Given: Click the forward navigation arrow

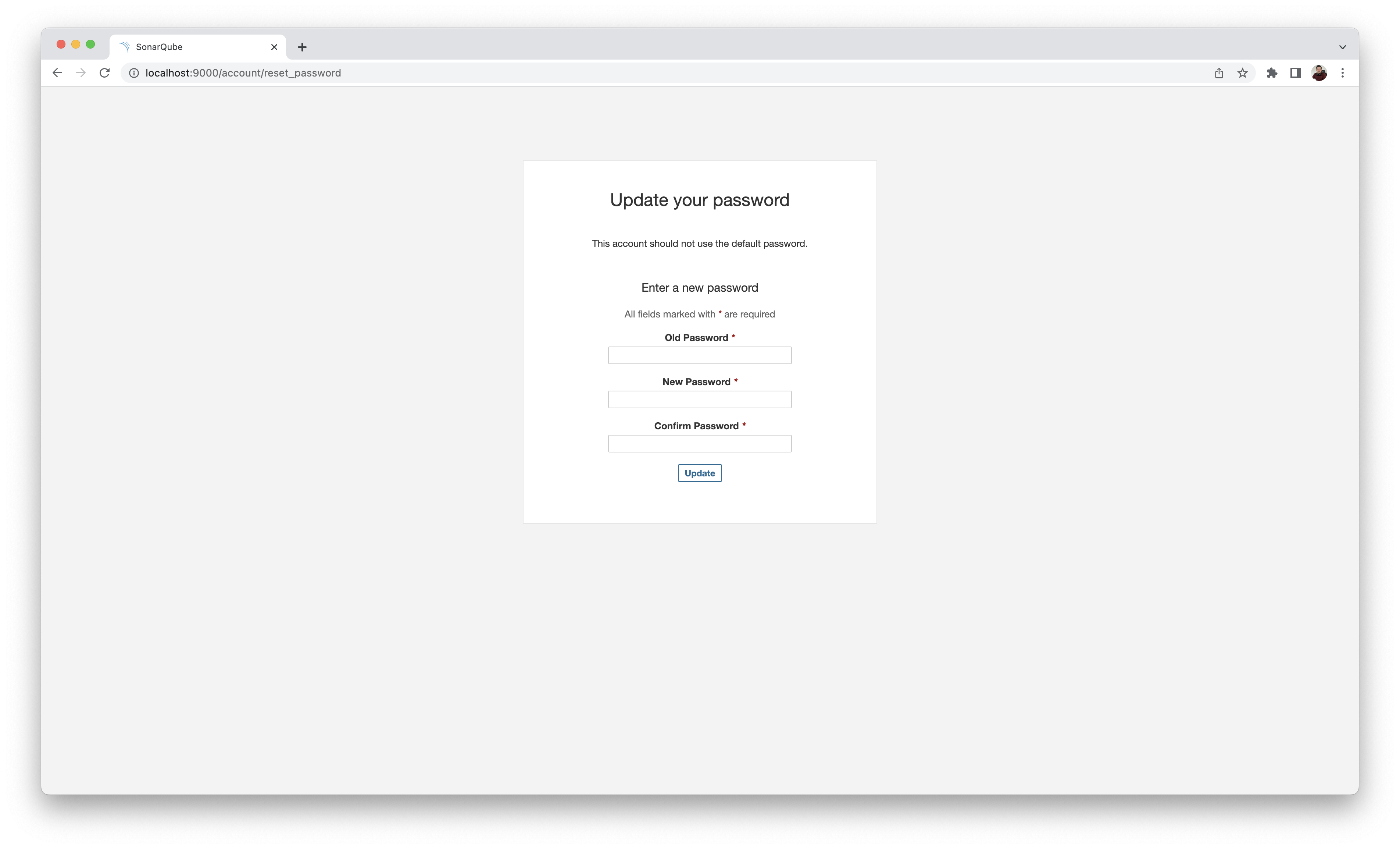Looking at the screenshot, I should (80, 72).
